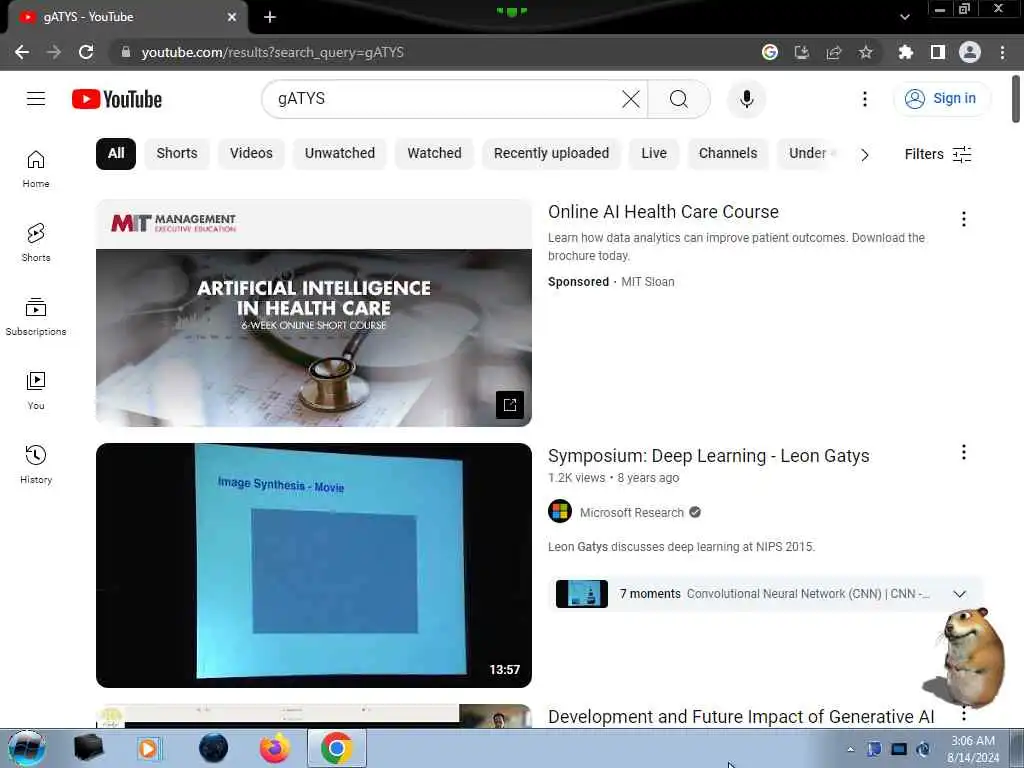Viewport: 1024px width, 768px height.
Task: Open more options for MIT Sloan ad
Action: point(964,219)
